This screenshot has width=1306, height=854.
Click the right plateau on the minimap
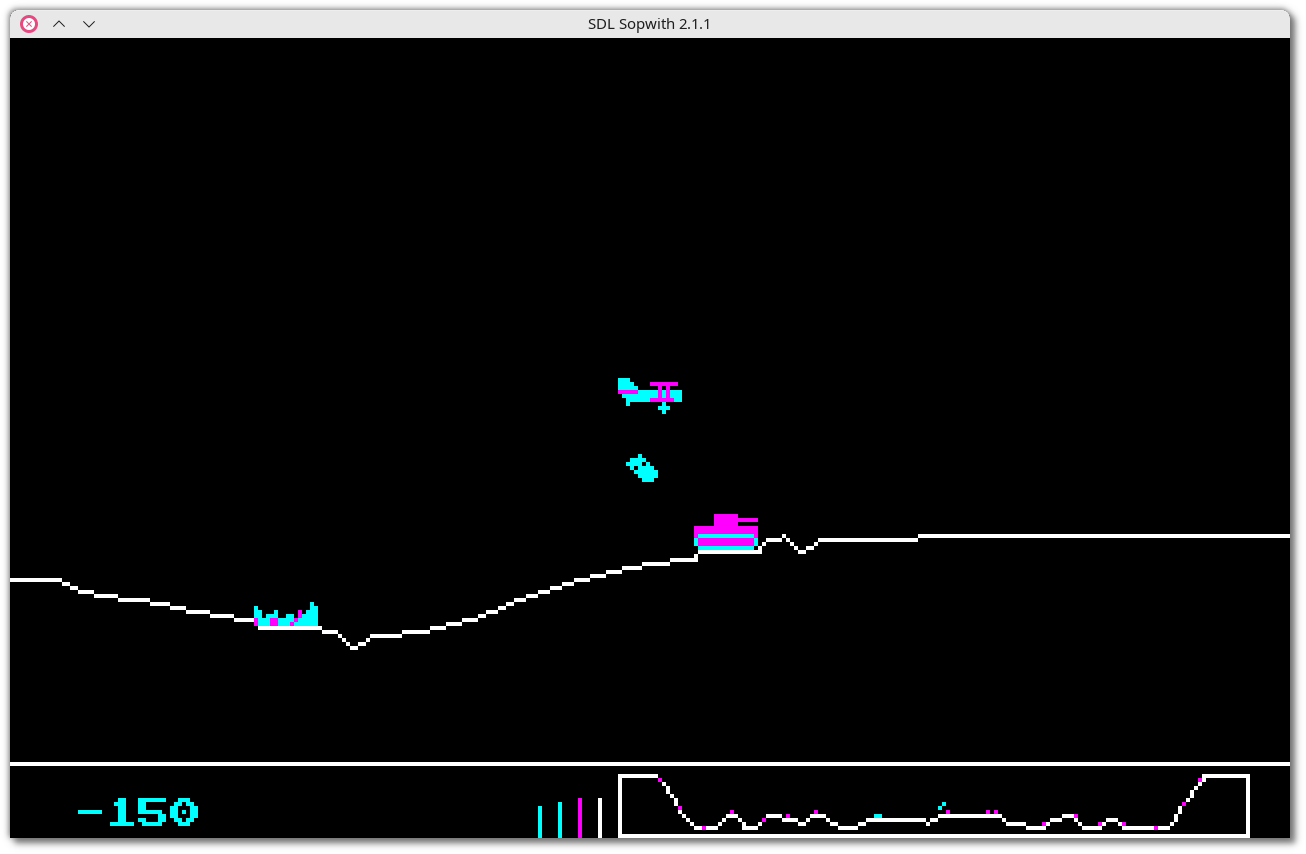[1224, 776]
